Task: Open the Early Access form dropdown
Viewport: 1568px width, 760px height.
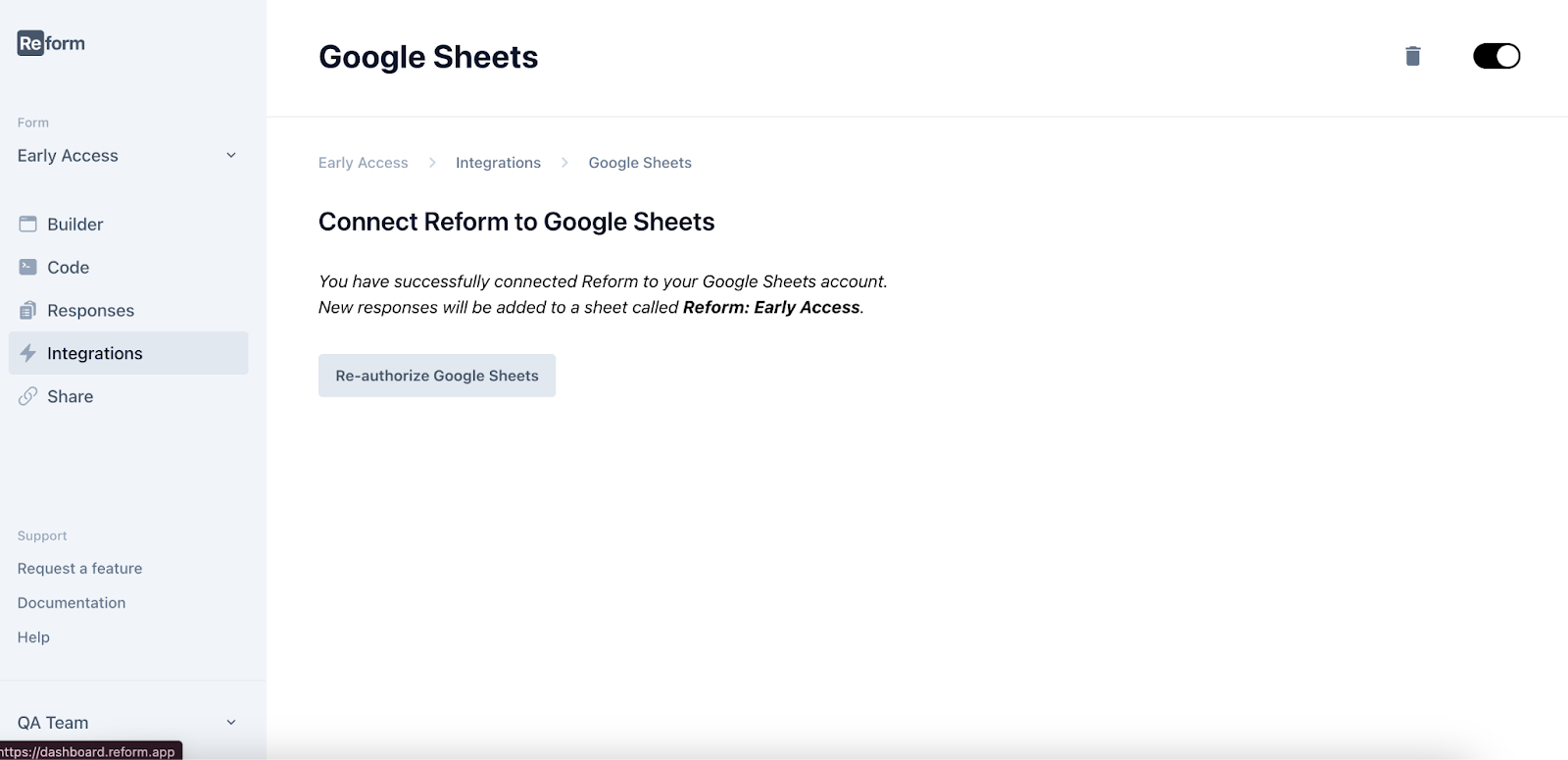Action: point(127,155)
